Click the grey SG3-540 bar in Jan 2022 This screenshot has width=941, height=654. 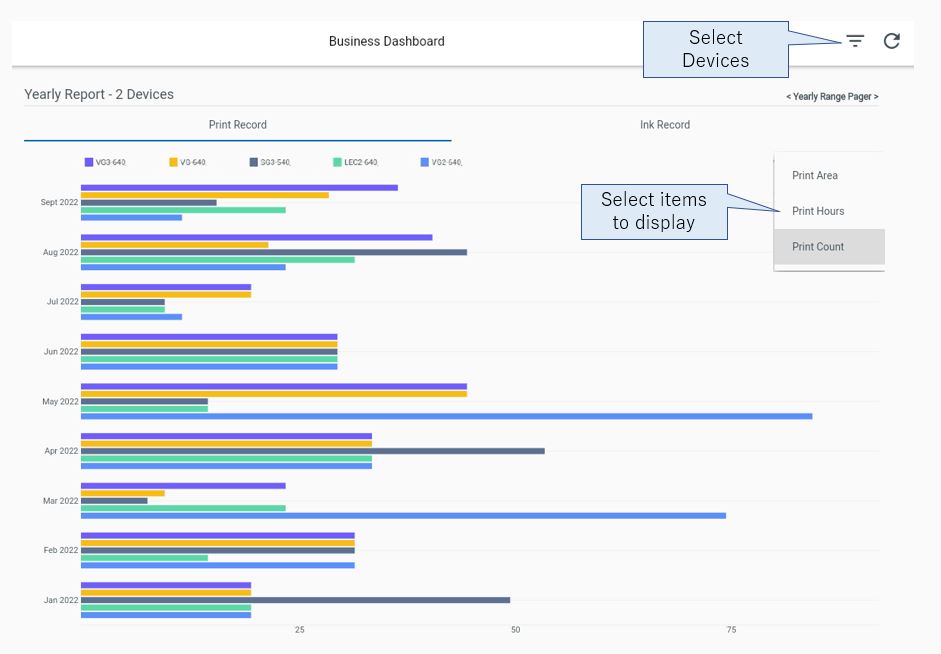point(295,600)
